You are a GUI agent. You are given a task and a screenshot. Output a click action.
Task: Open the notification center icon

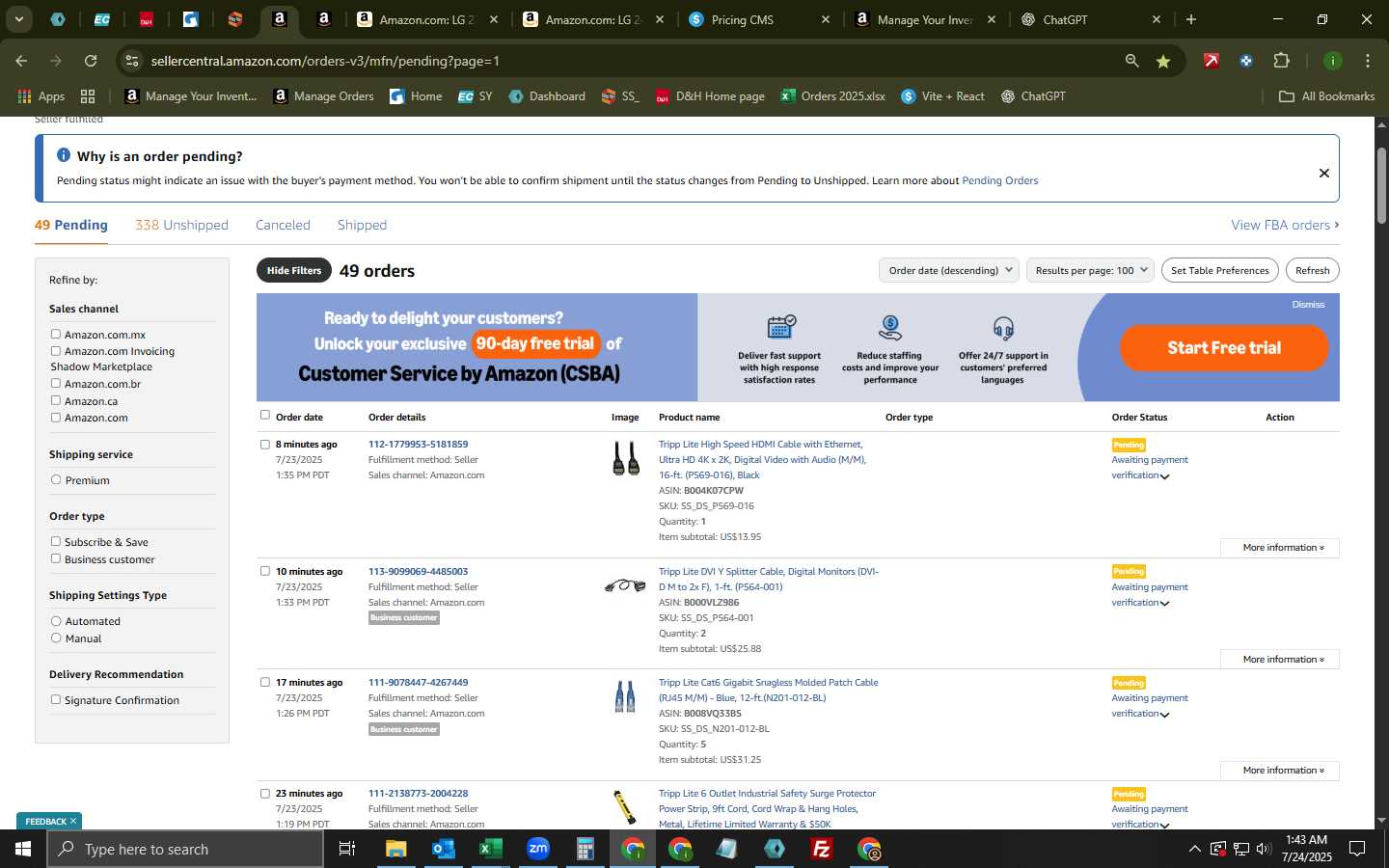[x=1357, y=849]
